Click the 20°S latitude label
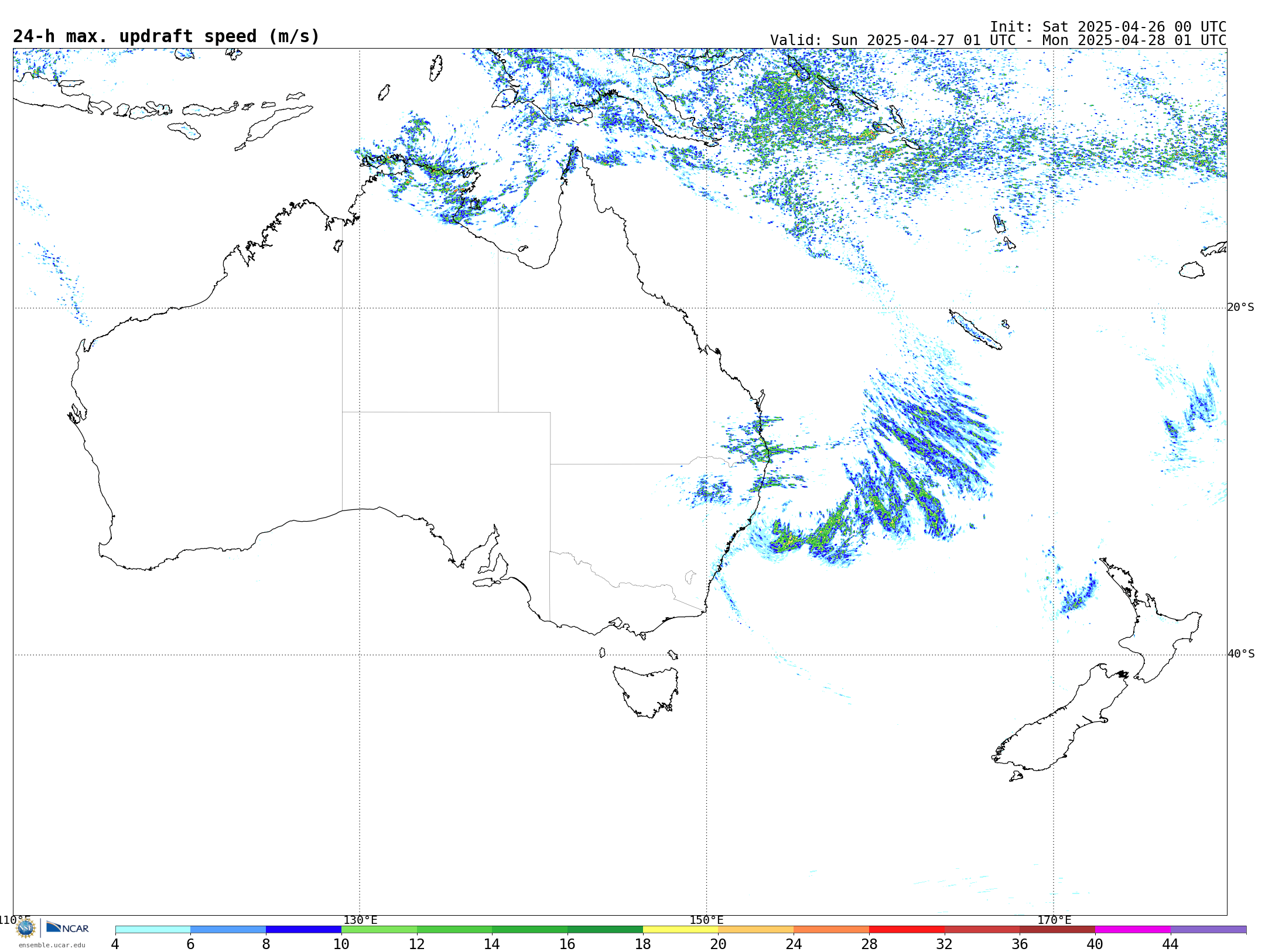Image resolution: width=1265 pixels, height=952 pixels. [1241, 307]
